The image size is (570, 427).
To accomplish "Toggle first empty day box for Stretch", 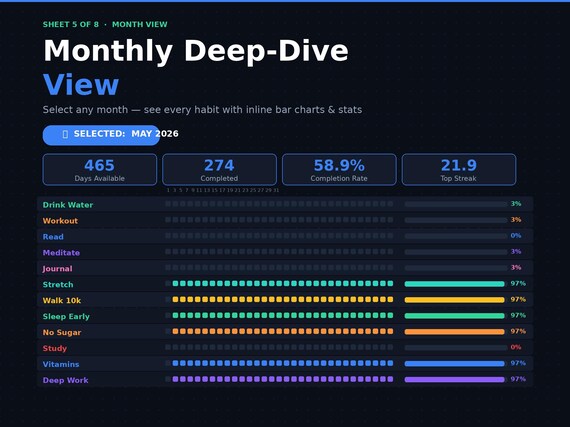I will 168,283.
